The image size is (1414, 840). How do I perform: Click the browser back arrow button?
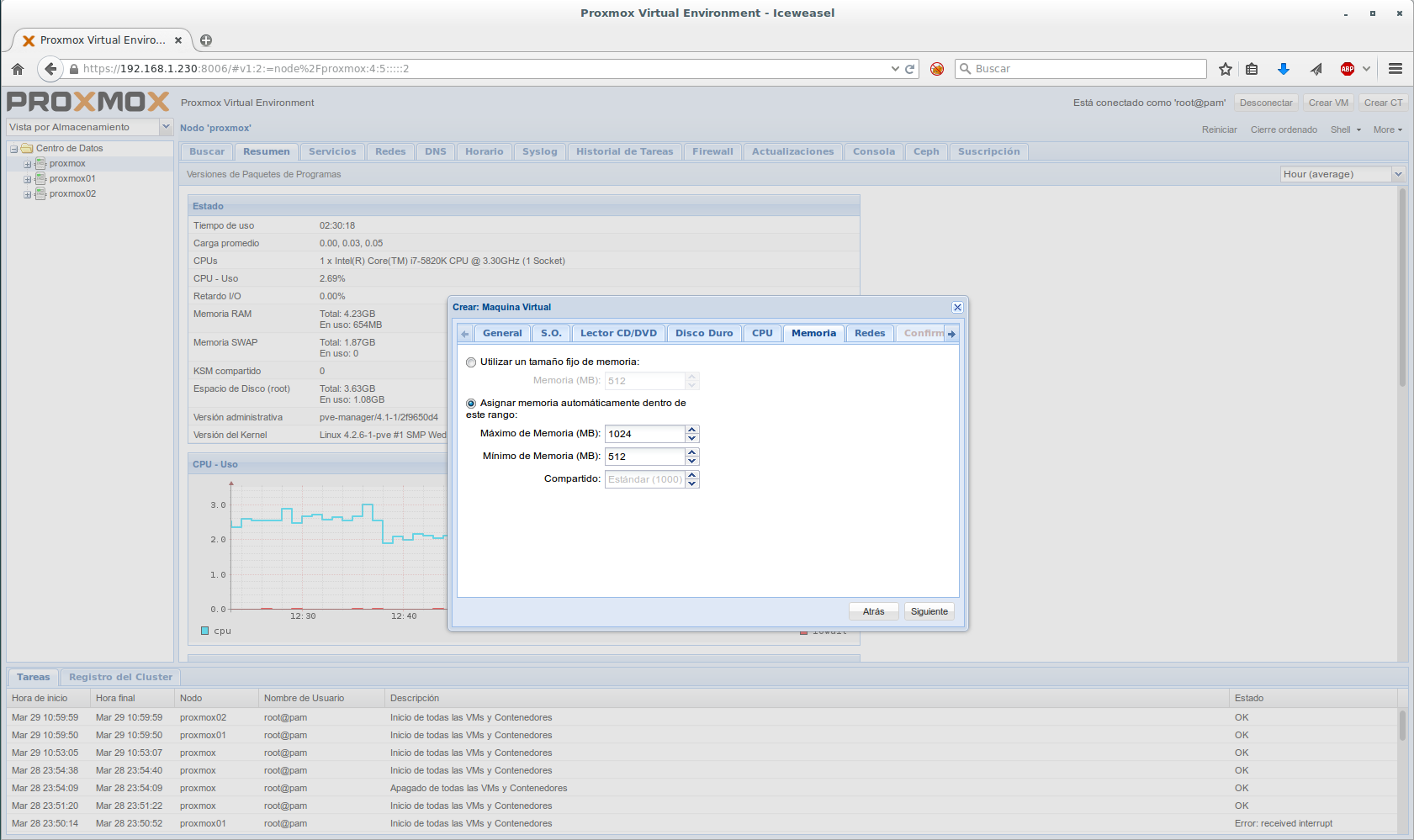tap(50, 69)
